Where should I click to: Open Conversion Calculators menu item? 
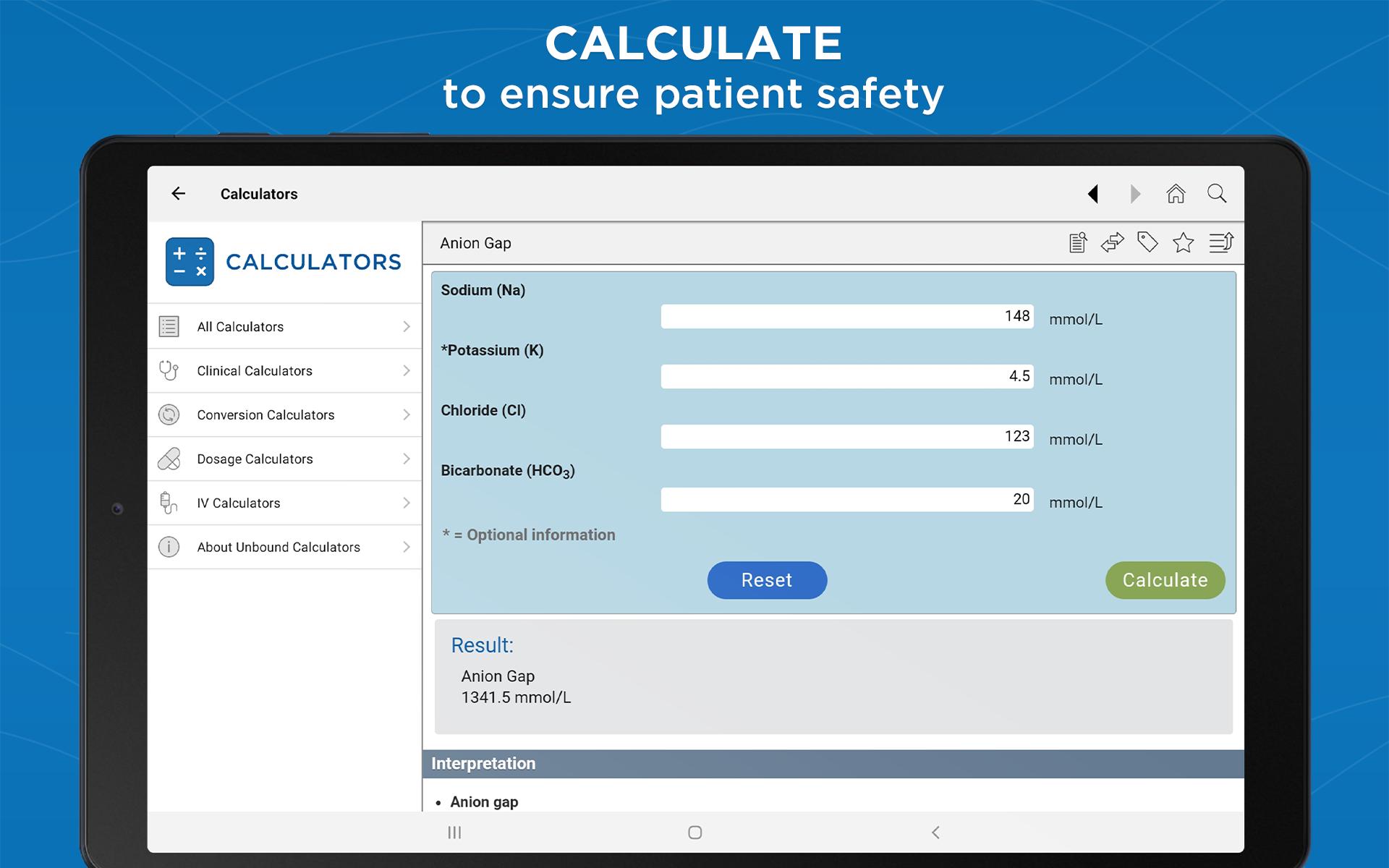(x=284, y=414)
